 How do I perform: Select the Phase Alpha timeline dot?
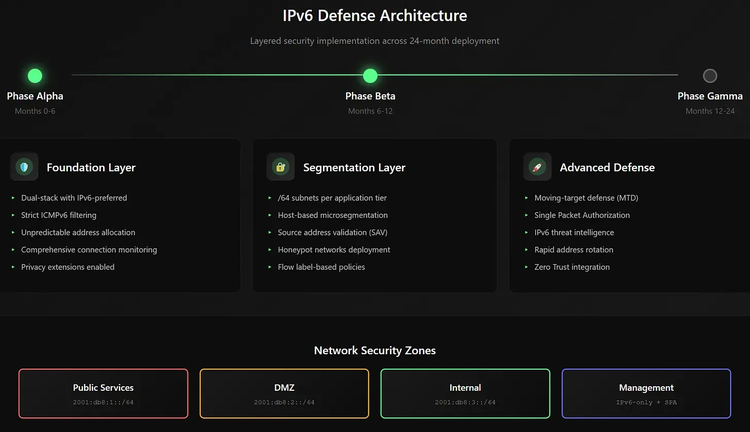35,75
